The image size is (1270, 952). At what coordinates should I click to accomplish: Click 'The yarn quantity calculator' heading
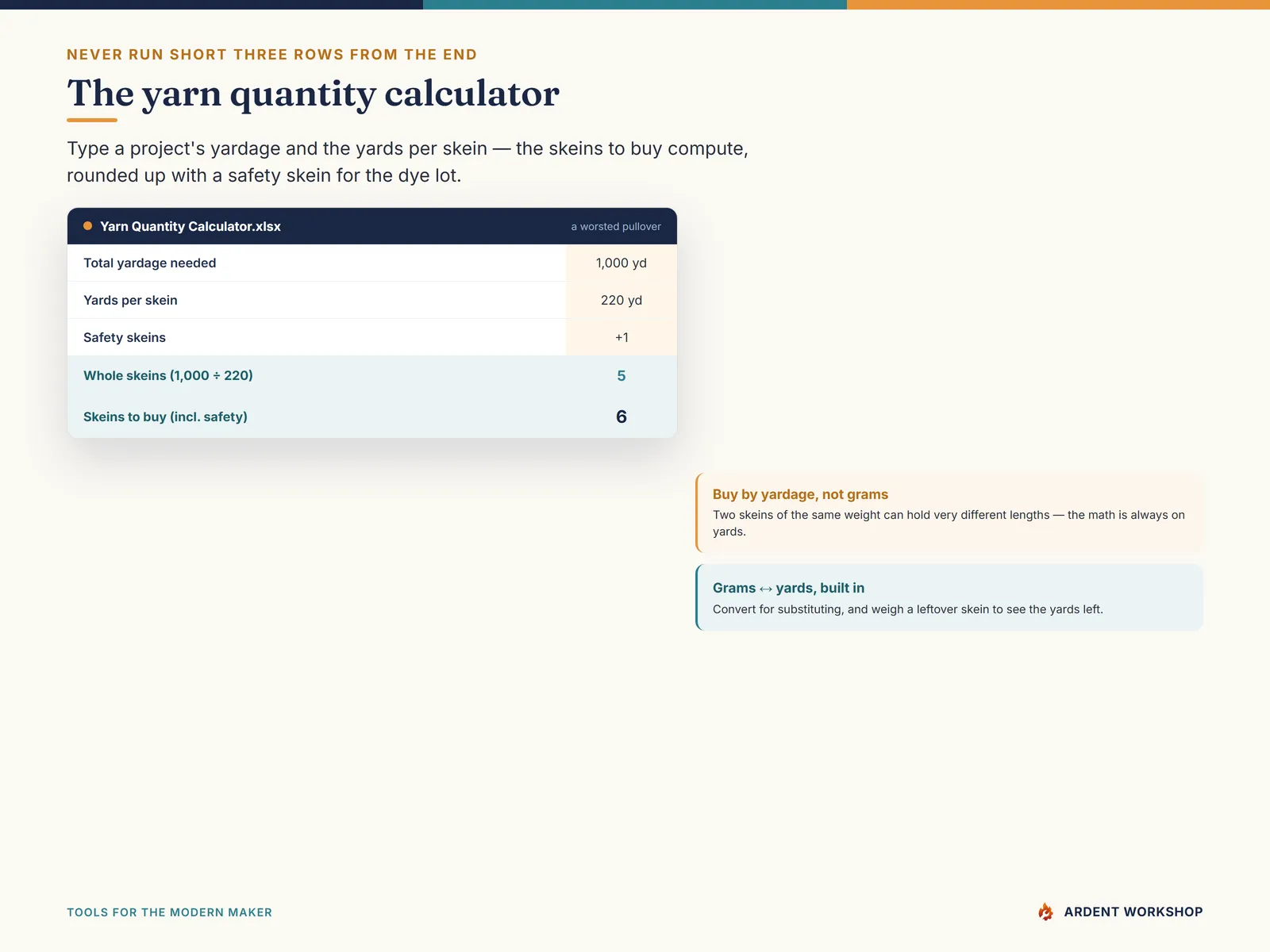pos(313,94)
